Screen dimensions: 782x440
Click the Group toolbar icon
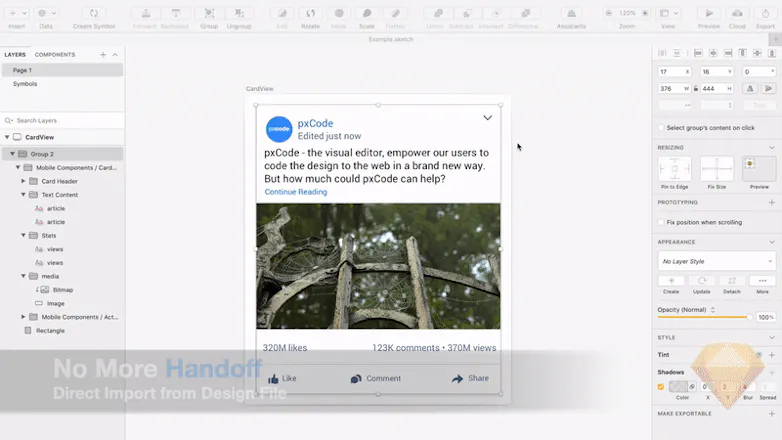tap(209, 13)
